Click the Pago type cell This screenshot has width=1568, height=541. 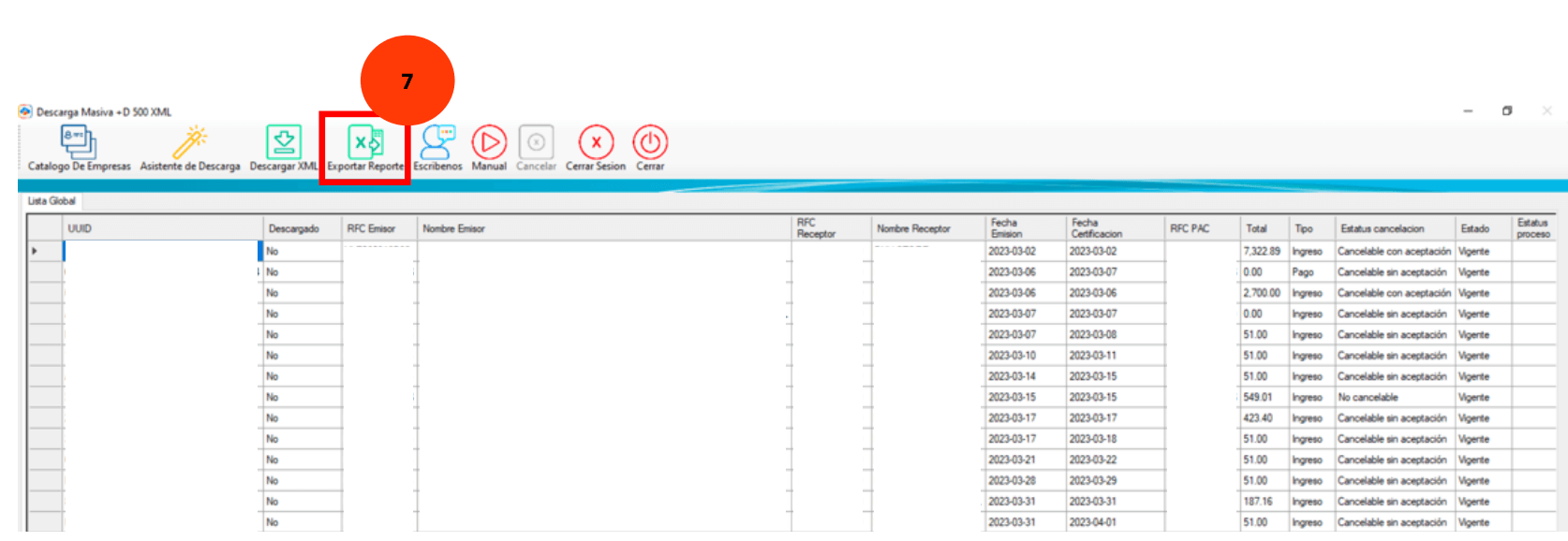tap(1312, 272)
